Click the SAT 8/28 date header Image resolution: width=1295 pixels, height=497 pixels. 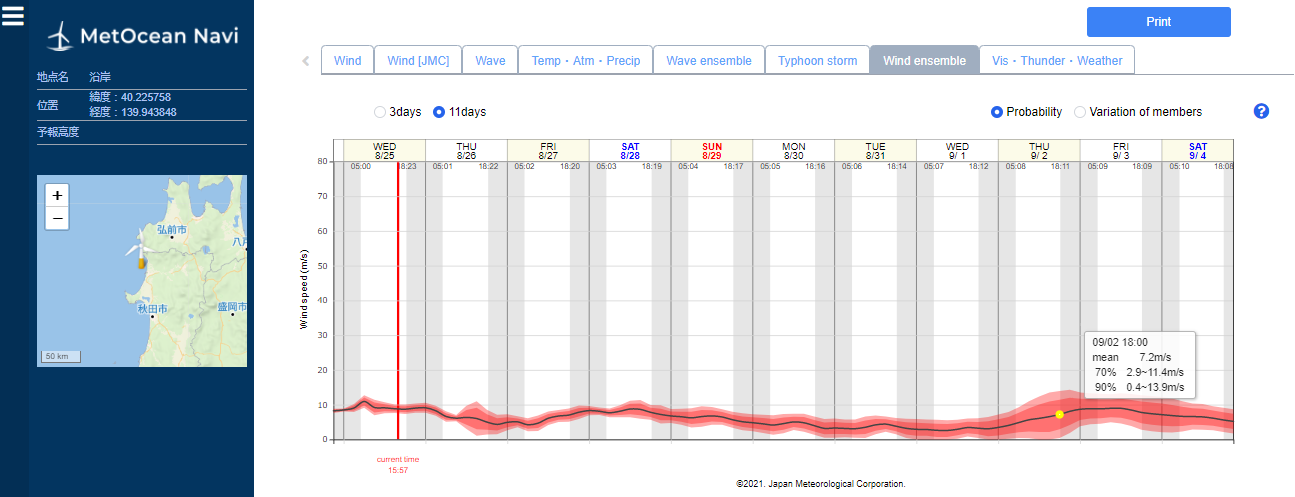pos(630,151)
